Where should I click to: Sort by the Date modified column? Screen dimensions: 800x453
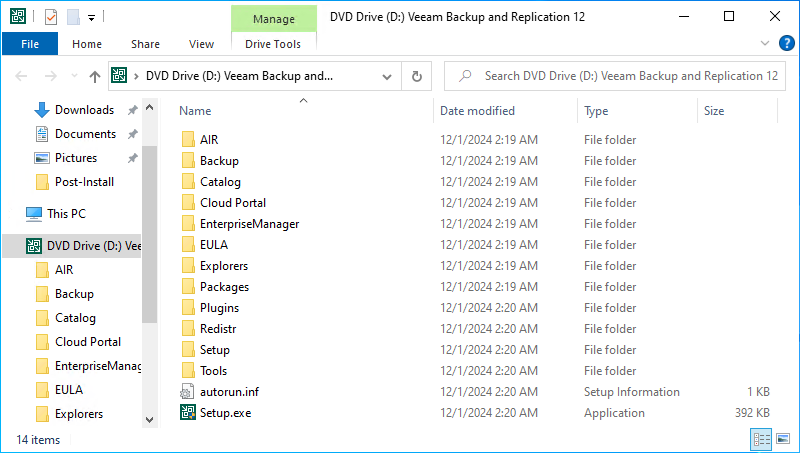point(478,111)
